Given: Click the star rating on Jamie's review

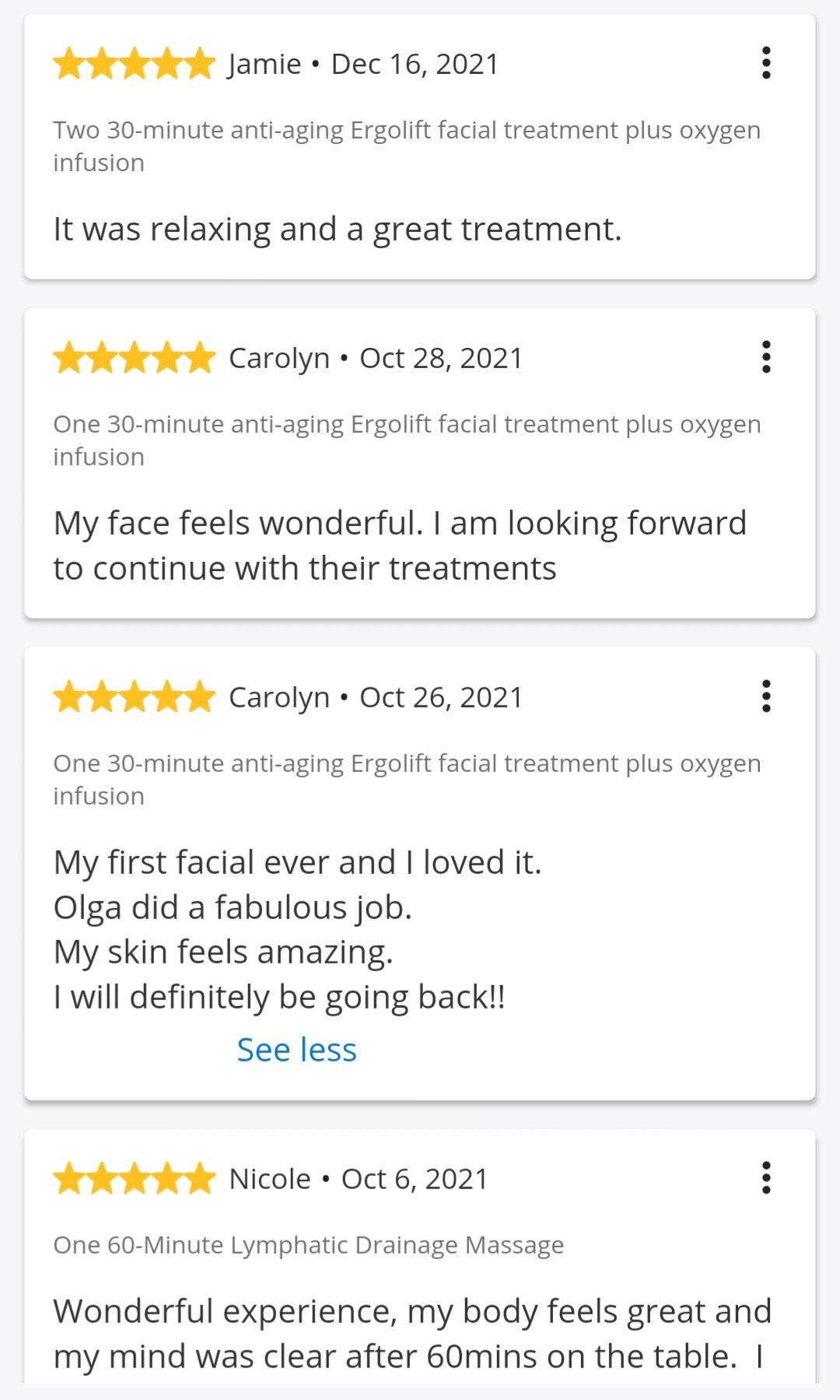Looking at the screenshot, I should point(135,64).
